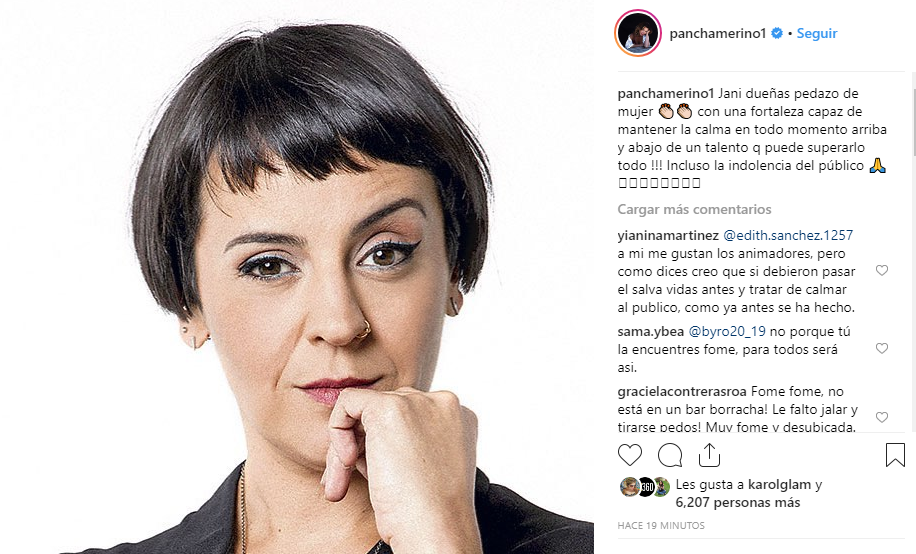The height and width of the screenshot is (554, 916).
Task: Open gracielacontrerasroa commenter profile
Action: point(682,392)
